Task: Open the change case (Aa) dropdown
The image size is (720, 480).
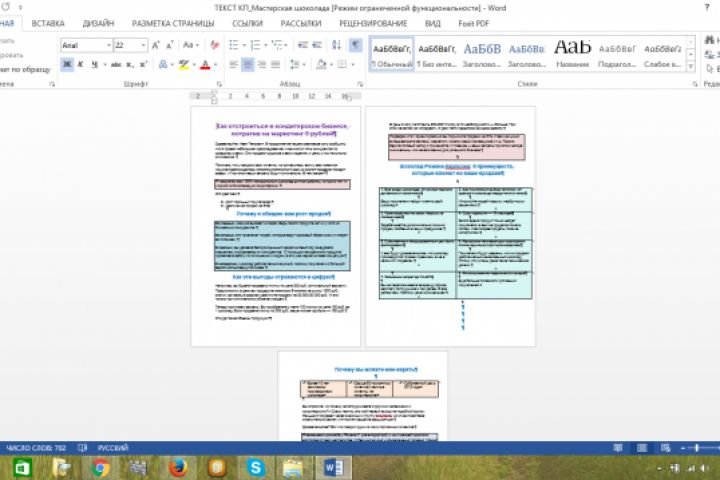Action: coord(190,45)
